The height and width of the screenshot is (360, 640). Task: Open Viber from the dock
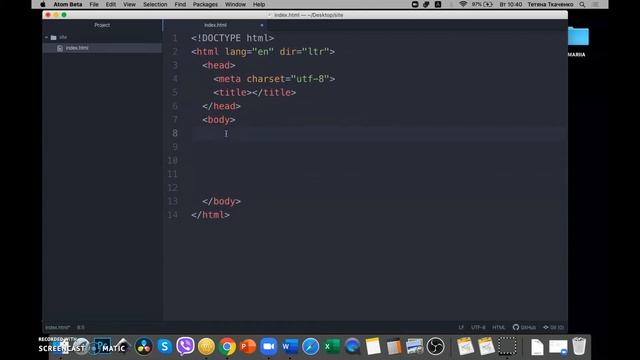(185, 347)
